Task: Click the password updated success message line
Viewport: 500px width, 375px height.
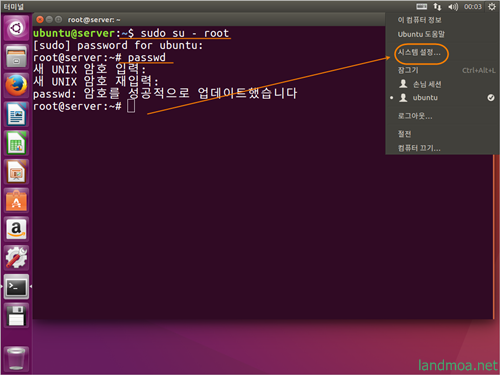Action: click(165, 93)
